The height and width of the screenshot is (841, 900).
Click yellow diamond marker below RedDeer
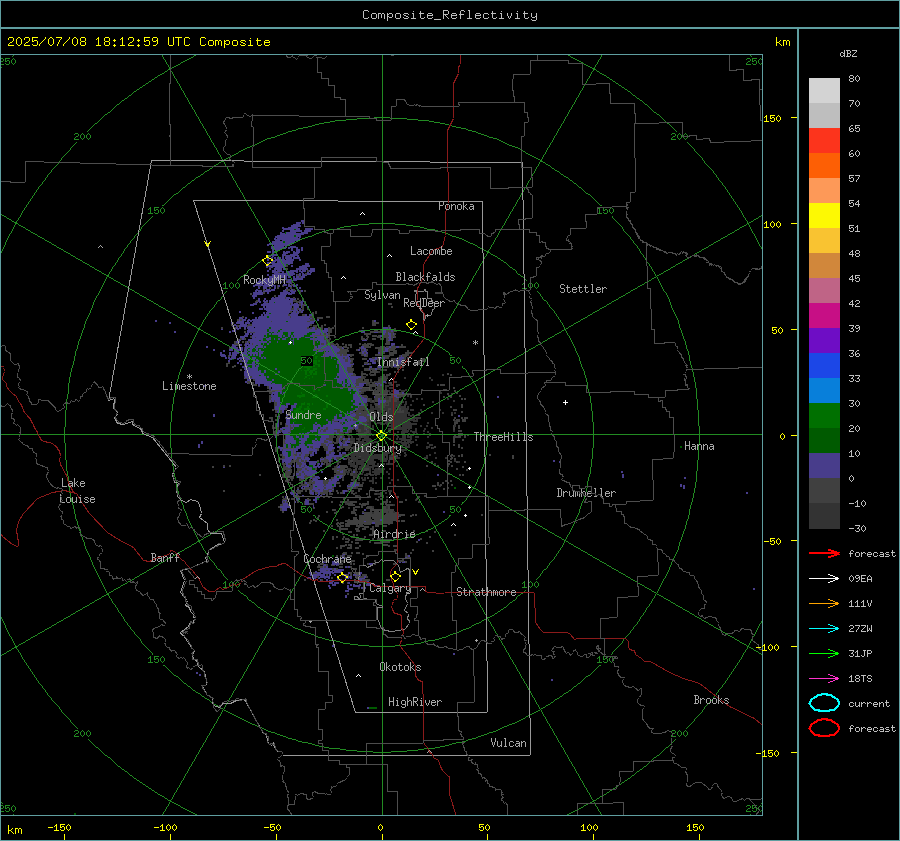pyautogui.click(x=411, y=325)
